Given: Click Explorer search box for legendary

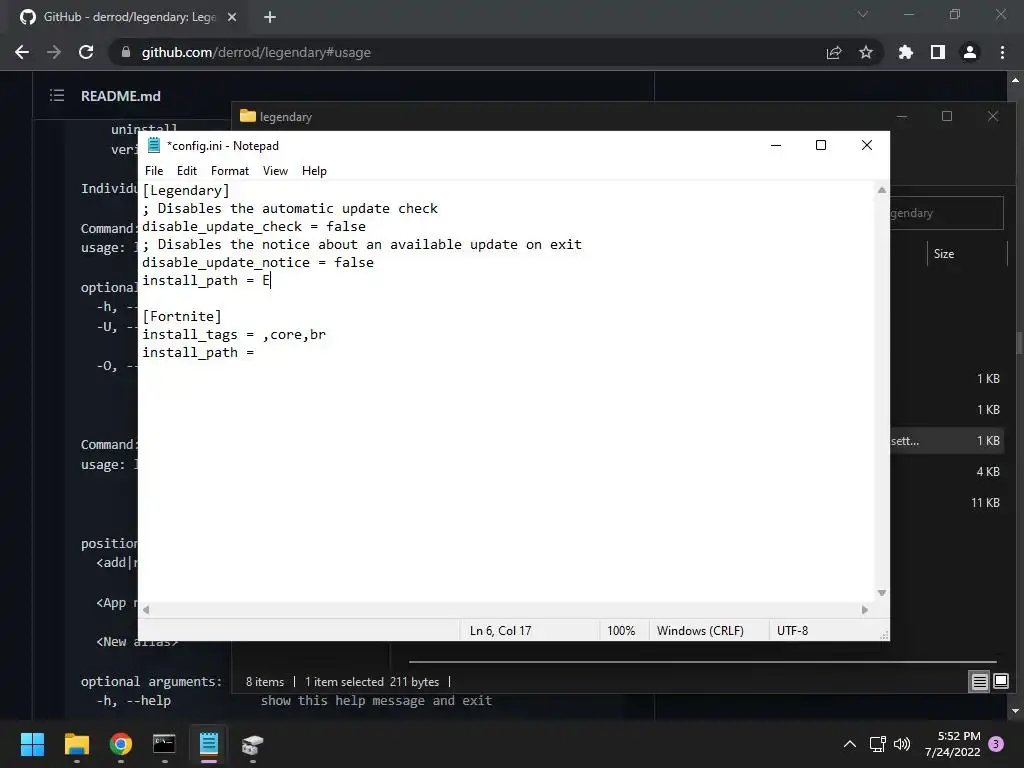Looking at the screenshot, I should 946,213.
